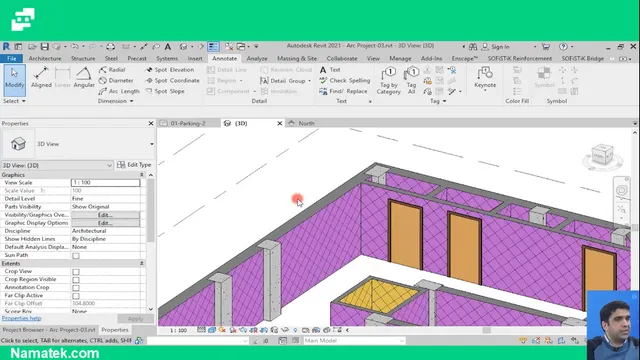This screenshot has height=360, width=640.
Task: Switch to the Architecture ribbon tab
Action: (45, 58)
